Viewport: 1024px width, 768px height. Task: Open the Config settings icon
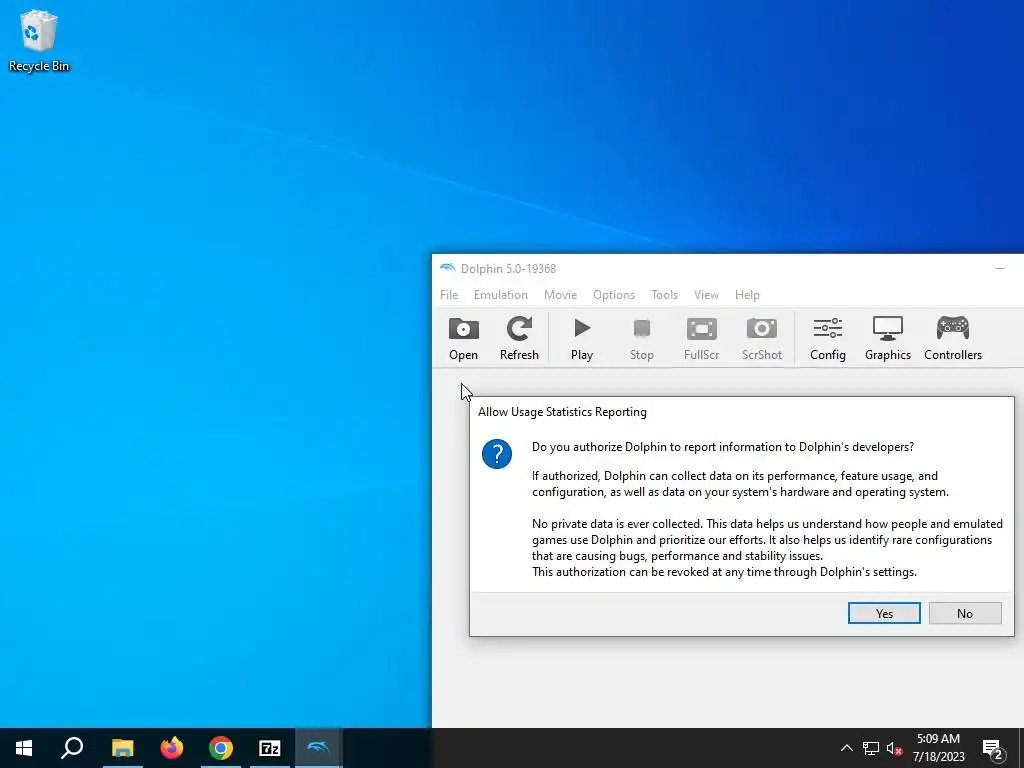pyautogui.click(x=827, y=338)
